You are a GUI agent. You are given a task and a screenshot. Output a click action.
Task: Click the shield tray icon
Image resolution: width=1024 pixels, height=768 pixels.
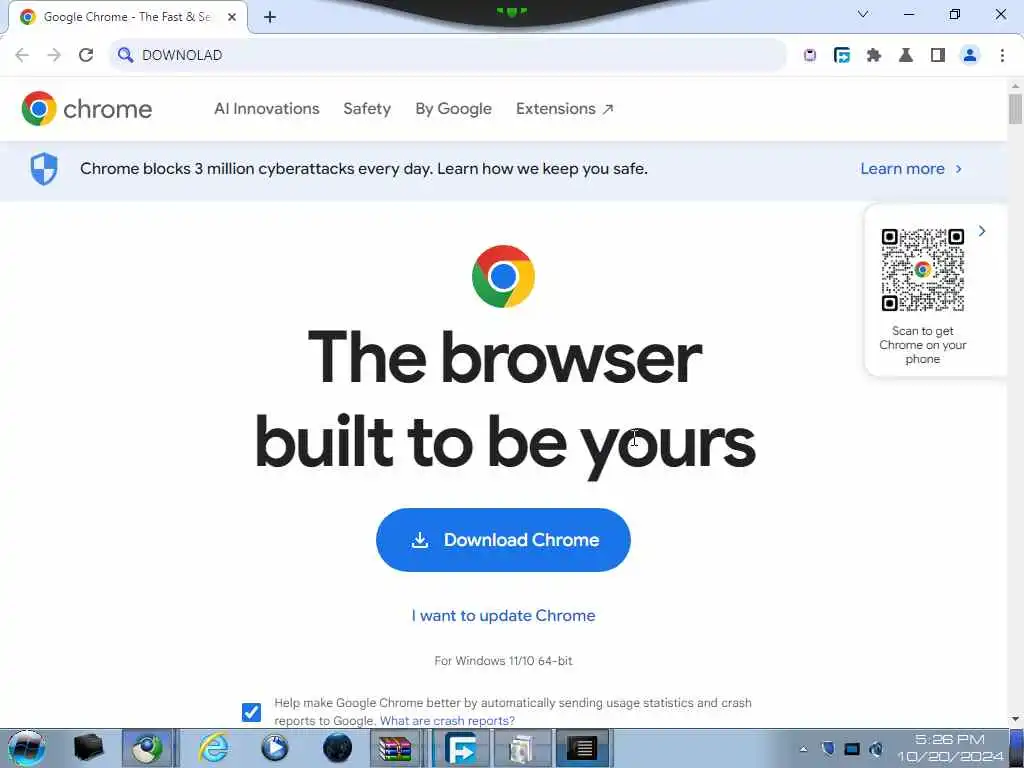pyautogui.click(x=827, y=749)
